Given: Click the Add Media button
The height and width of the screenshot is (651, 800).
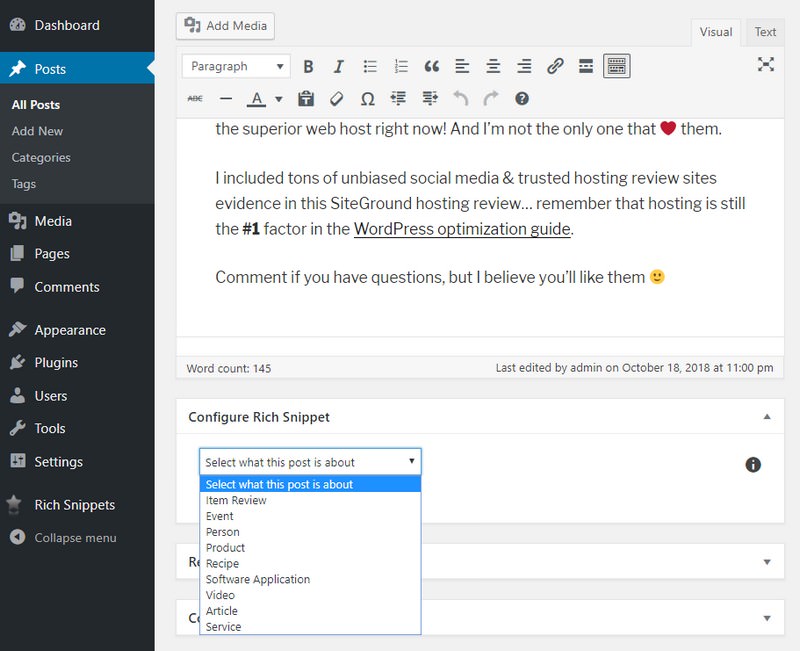Looking at the screenshot, I should tap(225, 26).
